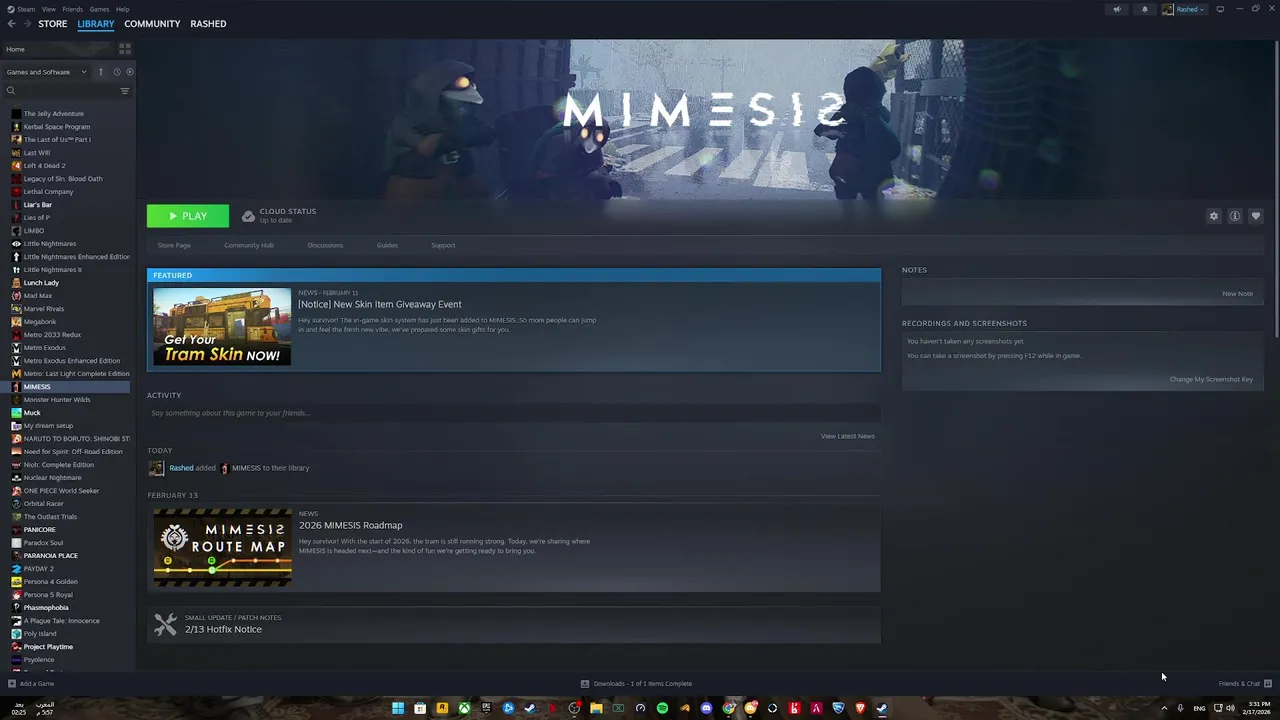Open Downloads status at bottom bar
The height and width of the screenshot is (720, 1280).
tap(636, 684)
